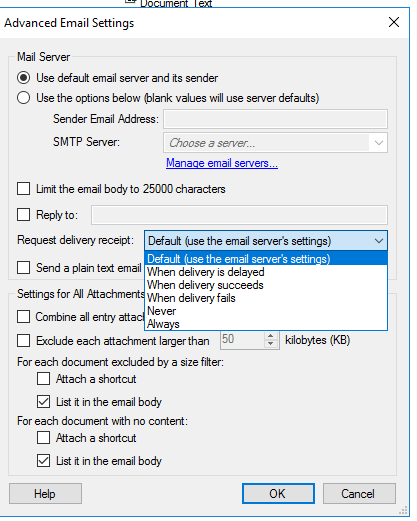Open the 'Manage email servers...' link
The image size is (417, 521).
coord(222,163)
